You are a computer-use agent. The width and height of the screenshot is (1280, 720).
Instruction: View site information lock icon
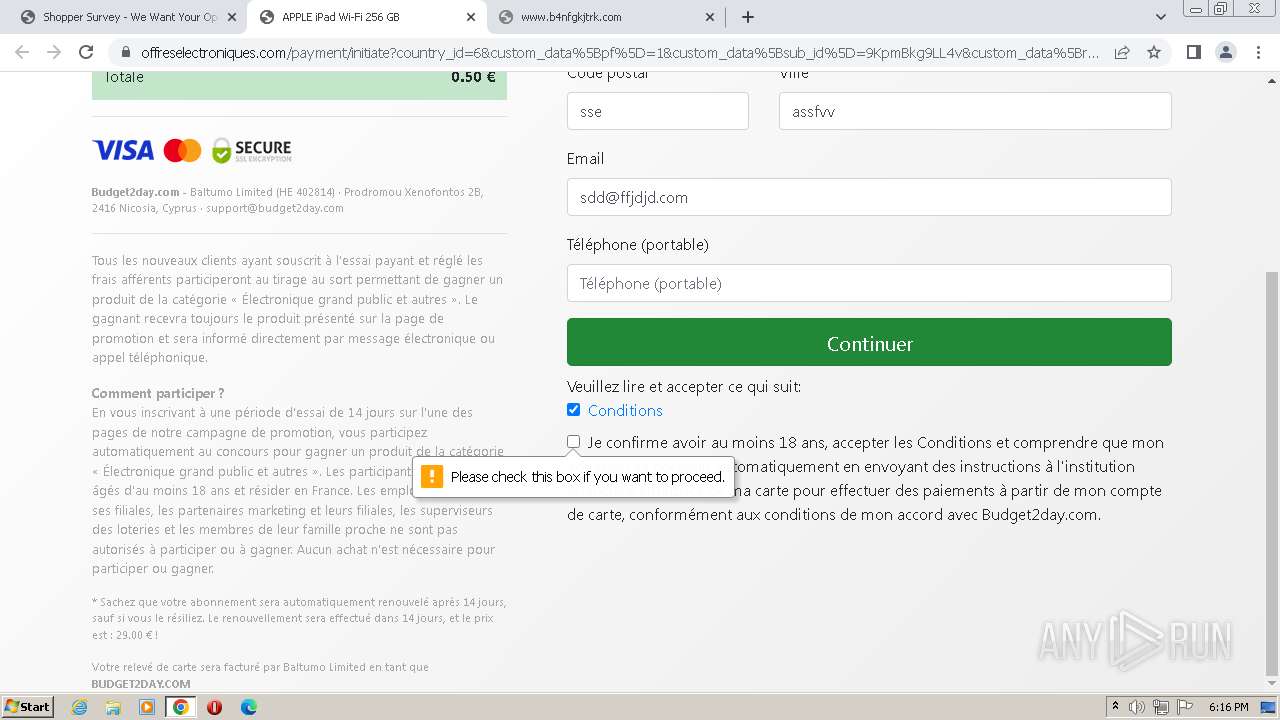pyautogui.click(x=125, y=52)
